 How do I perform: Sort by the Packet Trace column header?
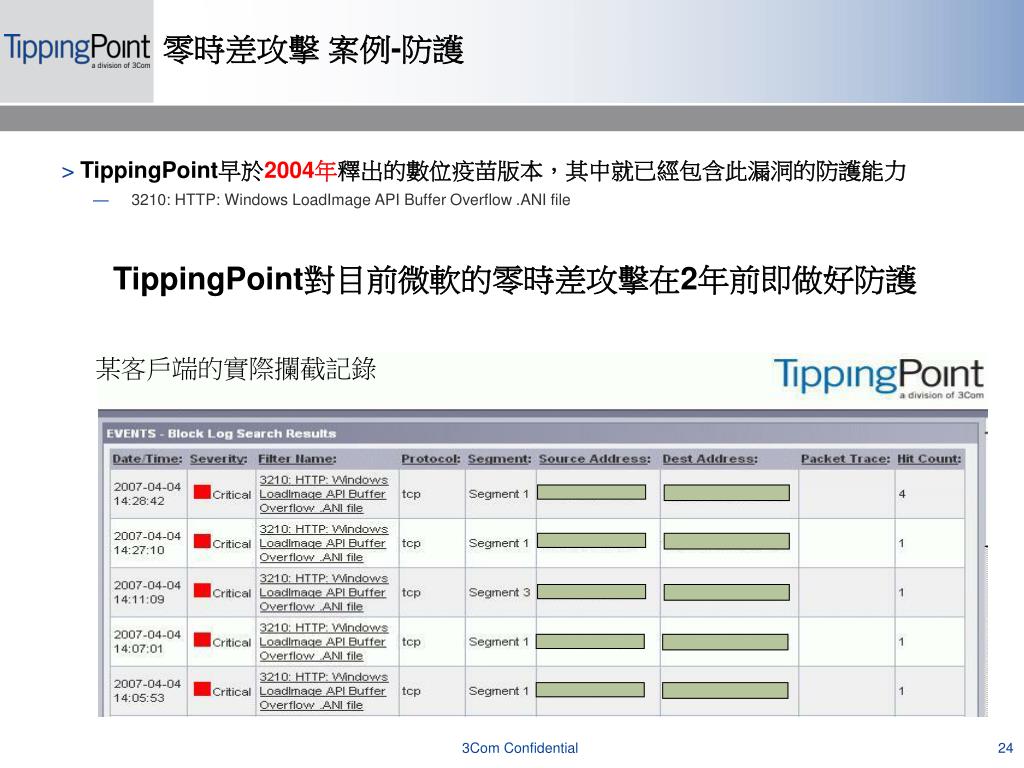click(845, 458)
